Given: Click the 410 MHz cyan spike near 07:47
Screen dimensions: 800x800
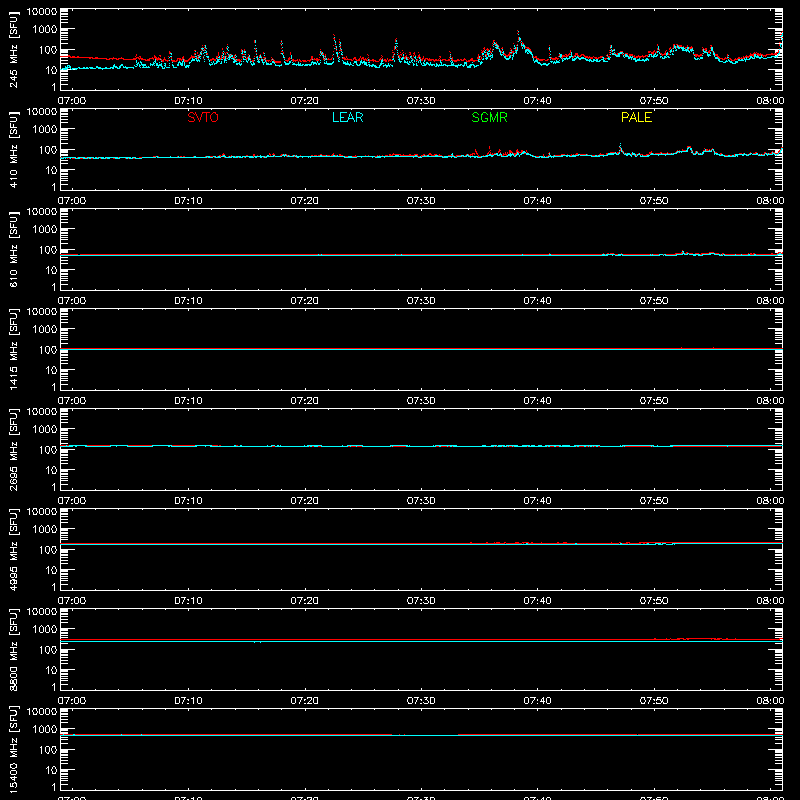Looking at the screenshot, I should [x=620, y=146].
